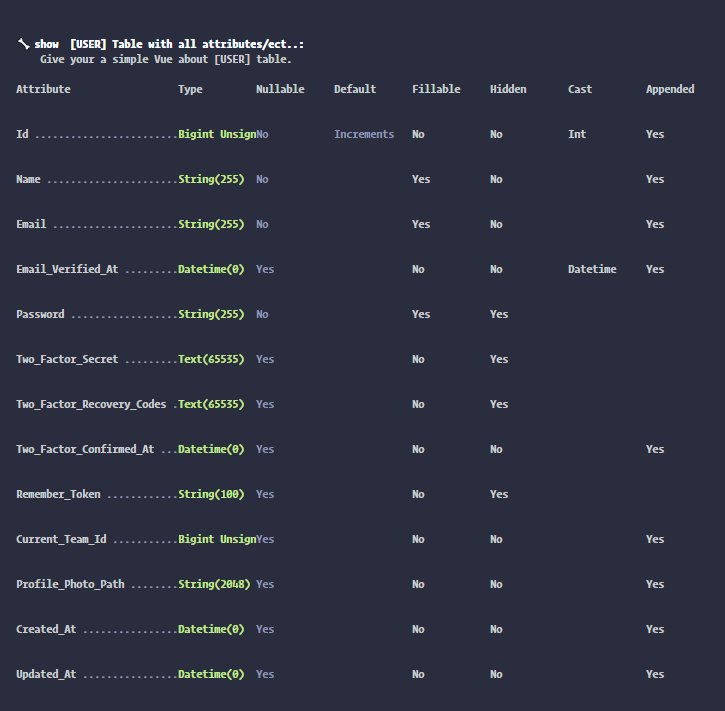Click Nullable 'Yes' in Email_Verified_At row
Viewport: 725px width, 711px height.
pyautogui.click(x=265, y=269)
